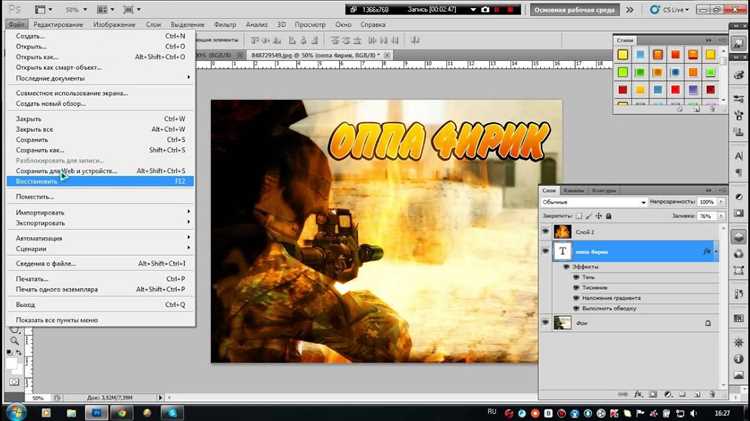This screenshot has height=421, width=750.
Task: Hide the Тень effect
Action: (576, 277)
